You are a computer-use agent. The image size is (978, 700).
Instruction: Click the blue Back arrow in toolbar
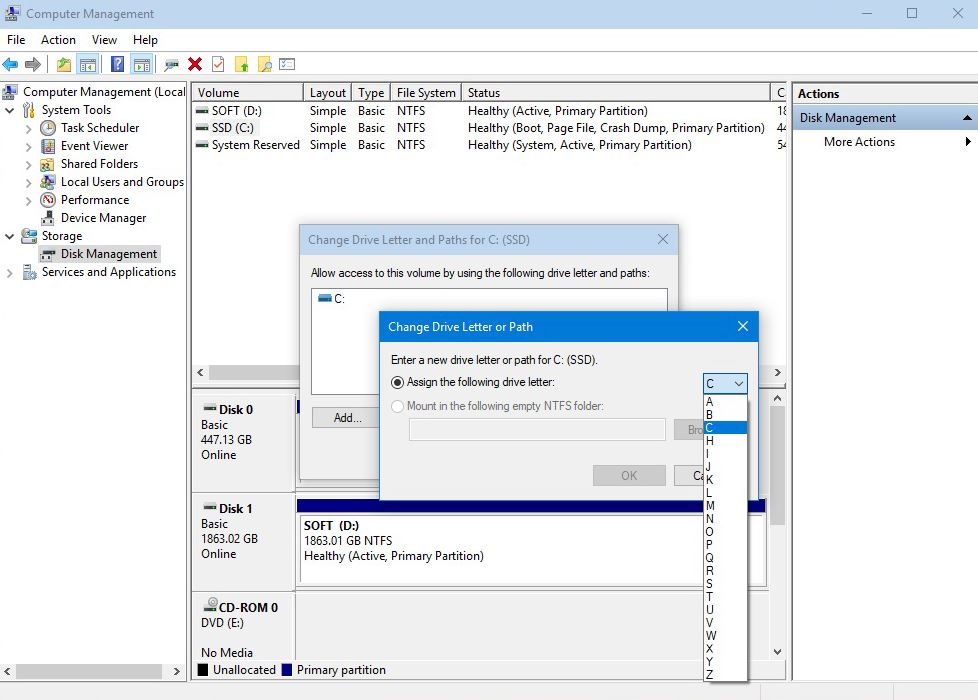click(10, 65)
